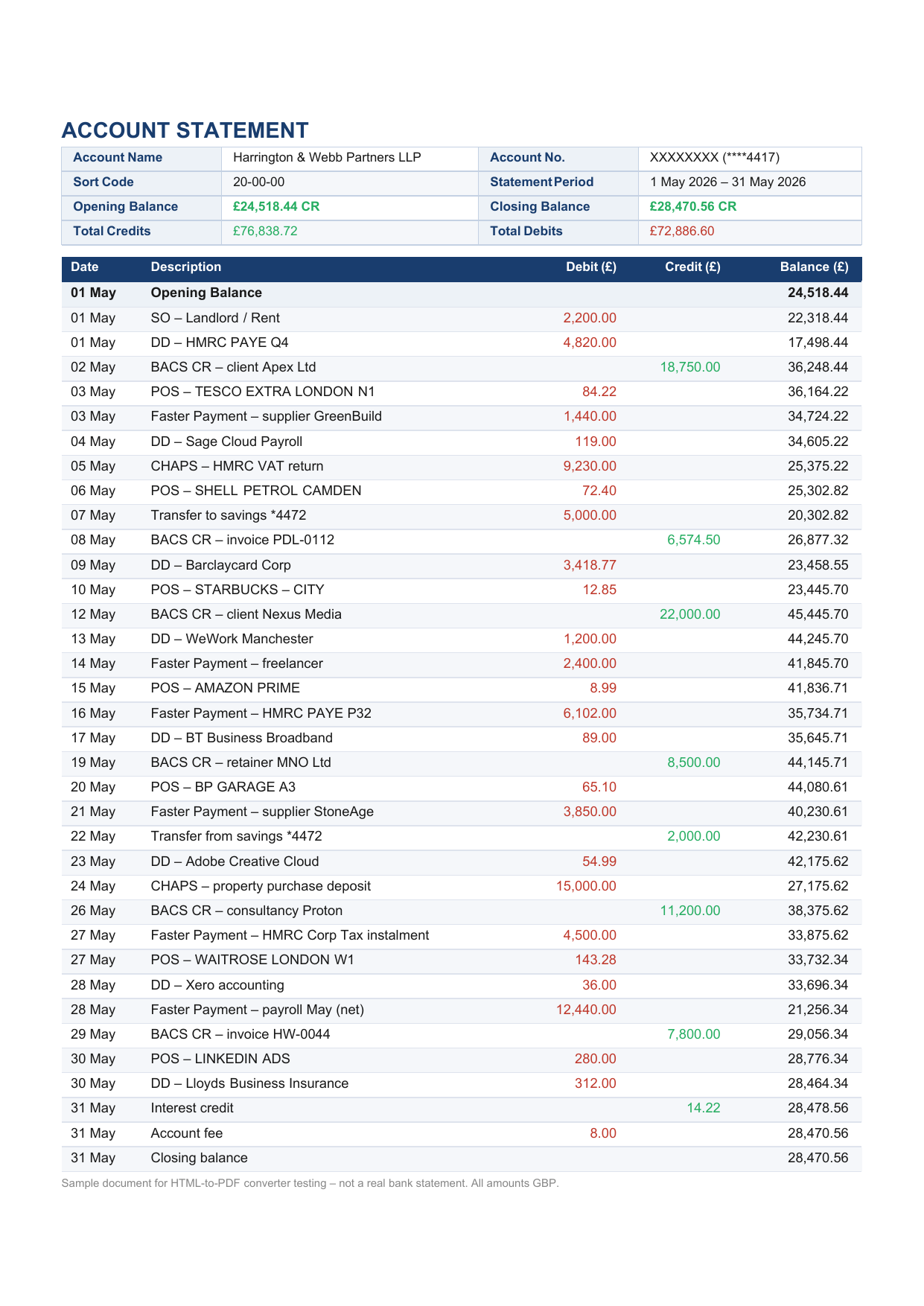Click the Credit (£) column header
Viewport: 924px width, 1306px height.
[x=692, y=267]
